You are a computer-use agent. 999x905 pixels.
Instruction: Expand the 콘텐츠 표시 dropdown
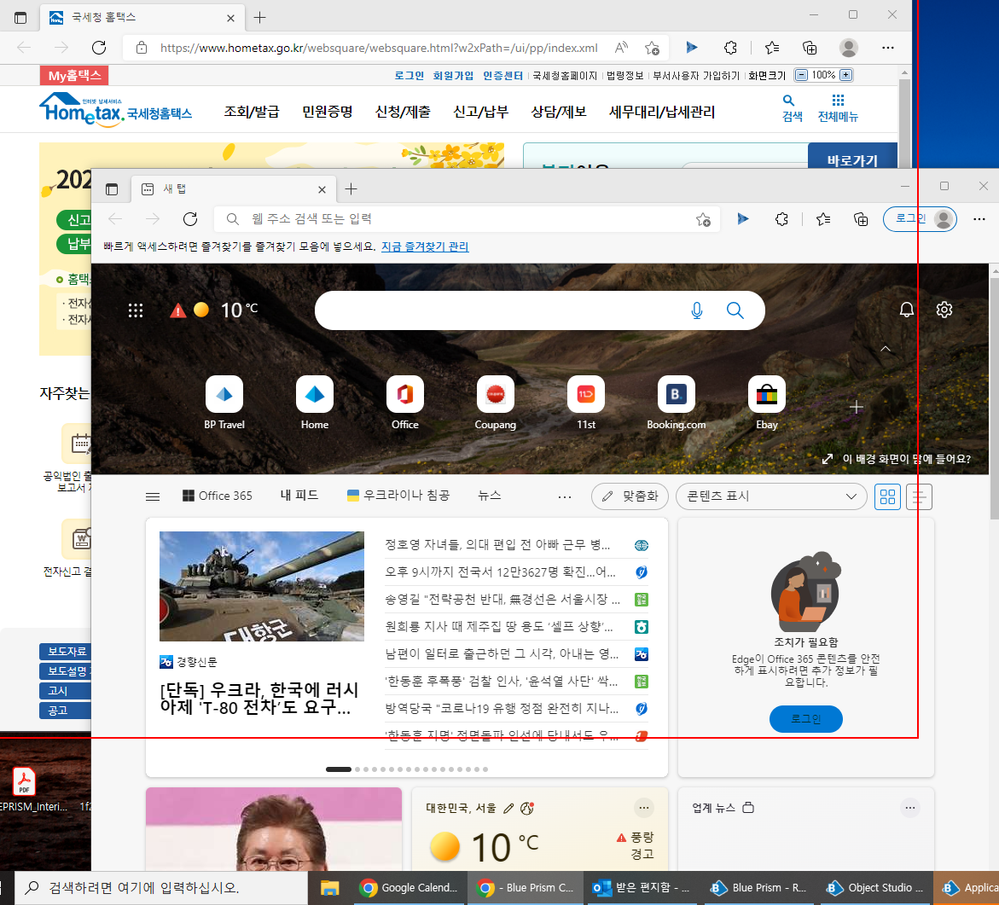point(770,496)
